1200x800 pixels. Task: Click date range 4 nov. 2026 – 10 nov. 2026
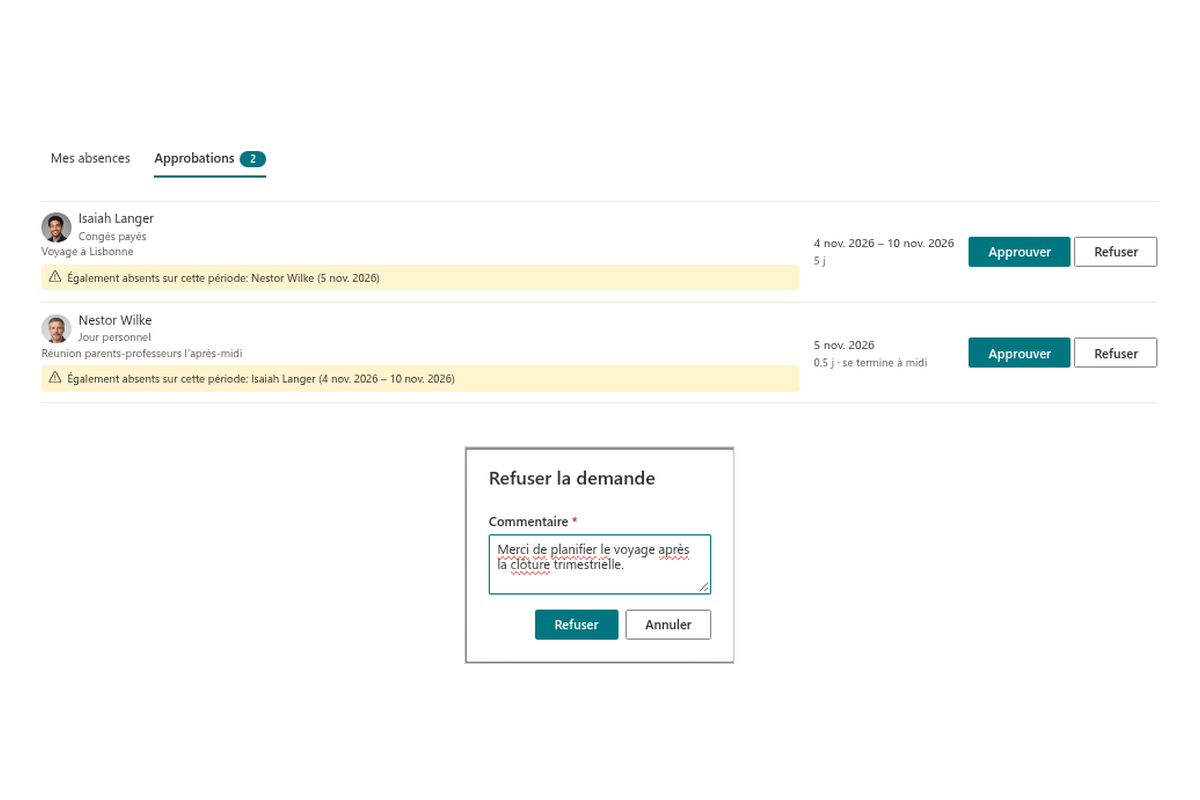pos(884,244)
